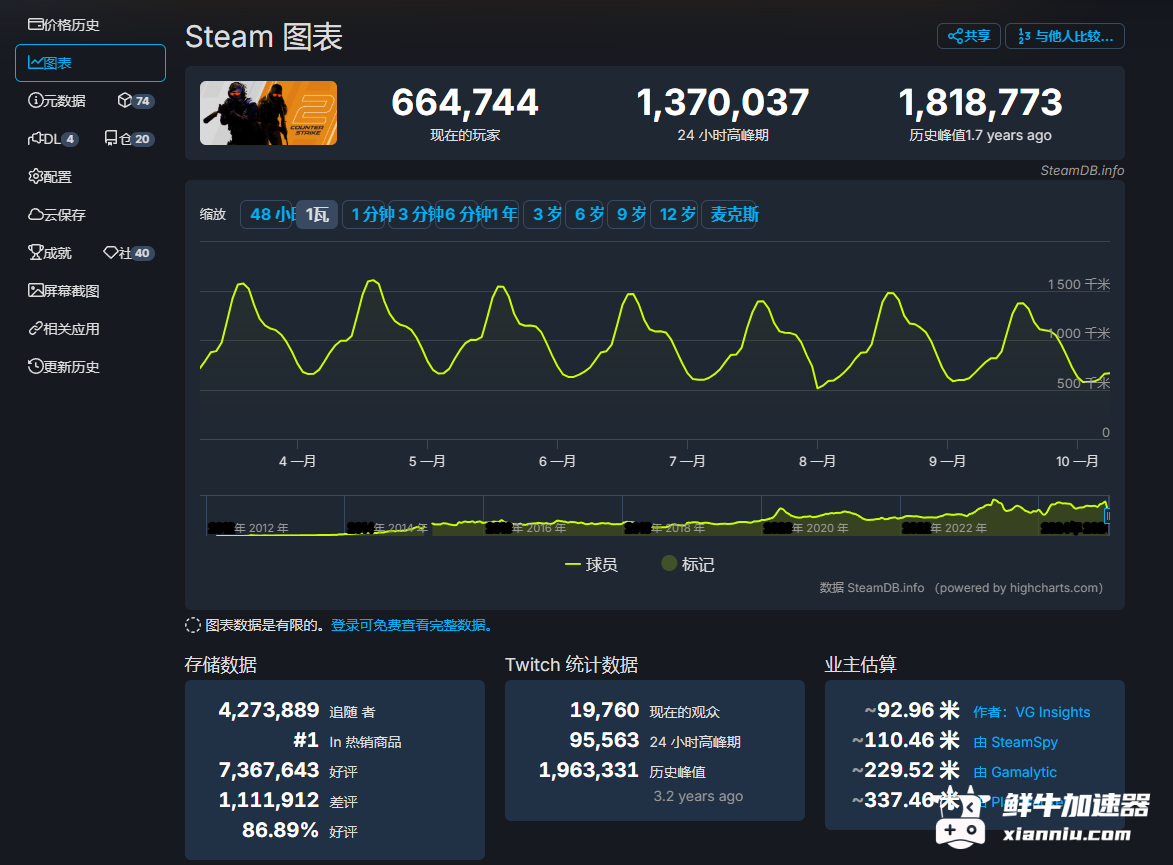Image resolution: width=1173 pixels, height=865 pixels.
Task: Select the 1瓦 zoom range
Action: (x=317, y=215)
